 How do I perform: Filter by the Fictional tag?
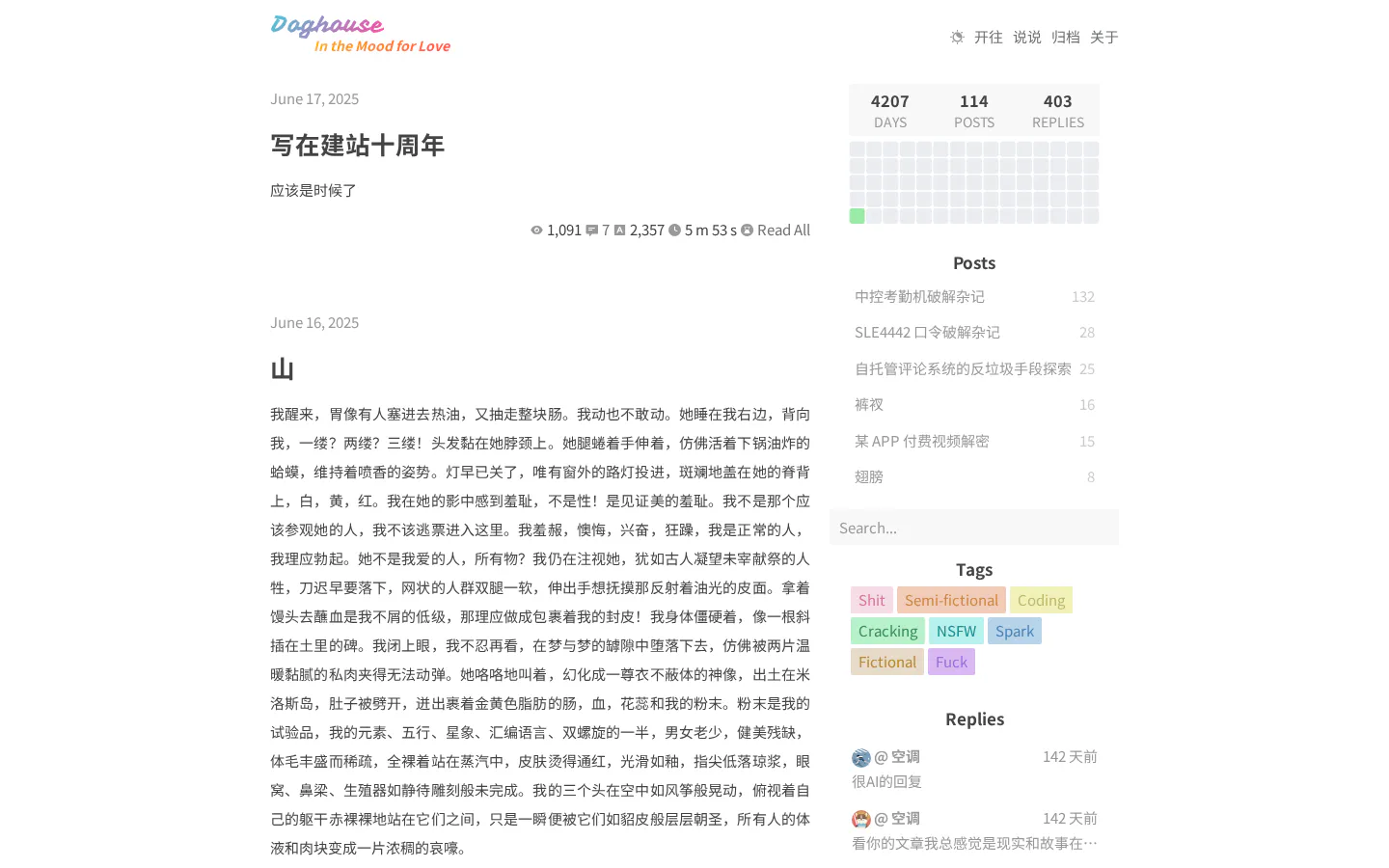tap(887, 662)
